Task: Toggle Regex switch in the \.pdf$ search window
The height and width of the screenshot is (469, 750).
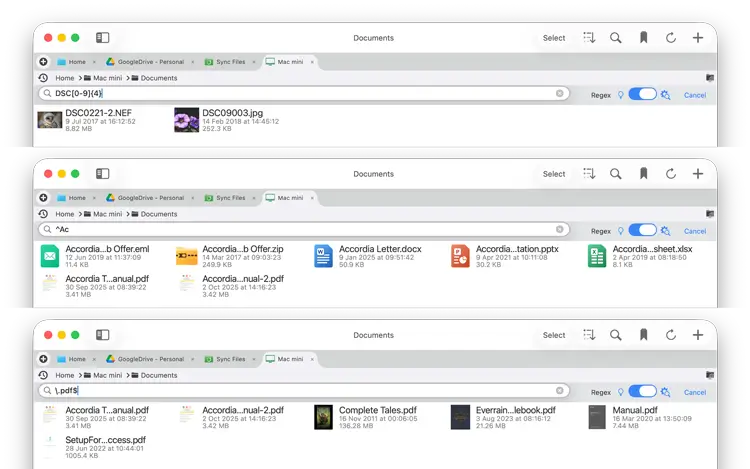Action: click(642, 392)
